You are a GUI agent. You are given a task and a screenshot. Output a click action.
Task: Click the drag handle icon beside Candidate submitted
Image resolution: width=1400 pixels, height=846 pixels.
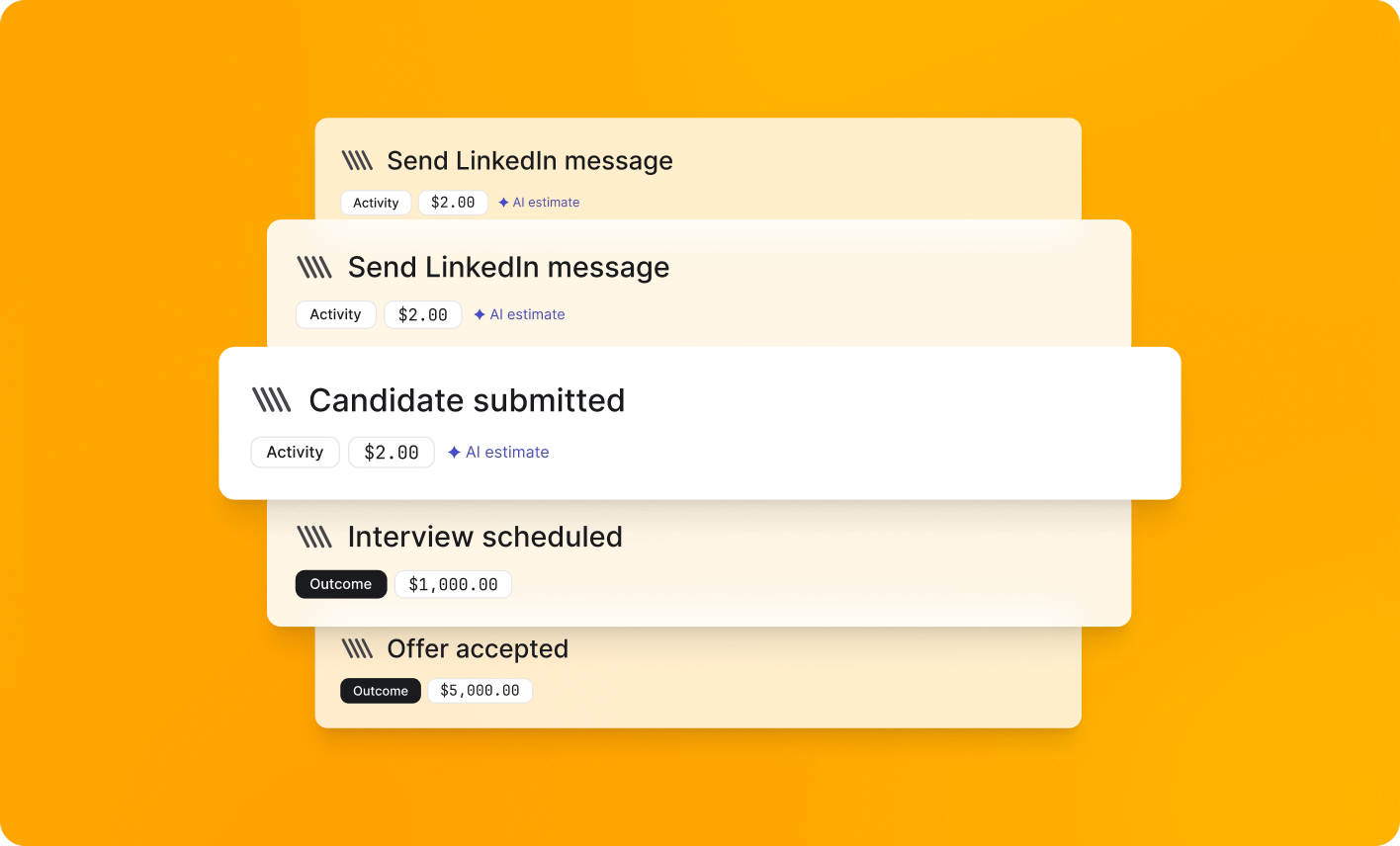(x=271, y=400)
